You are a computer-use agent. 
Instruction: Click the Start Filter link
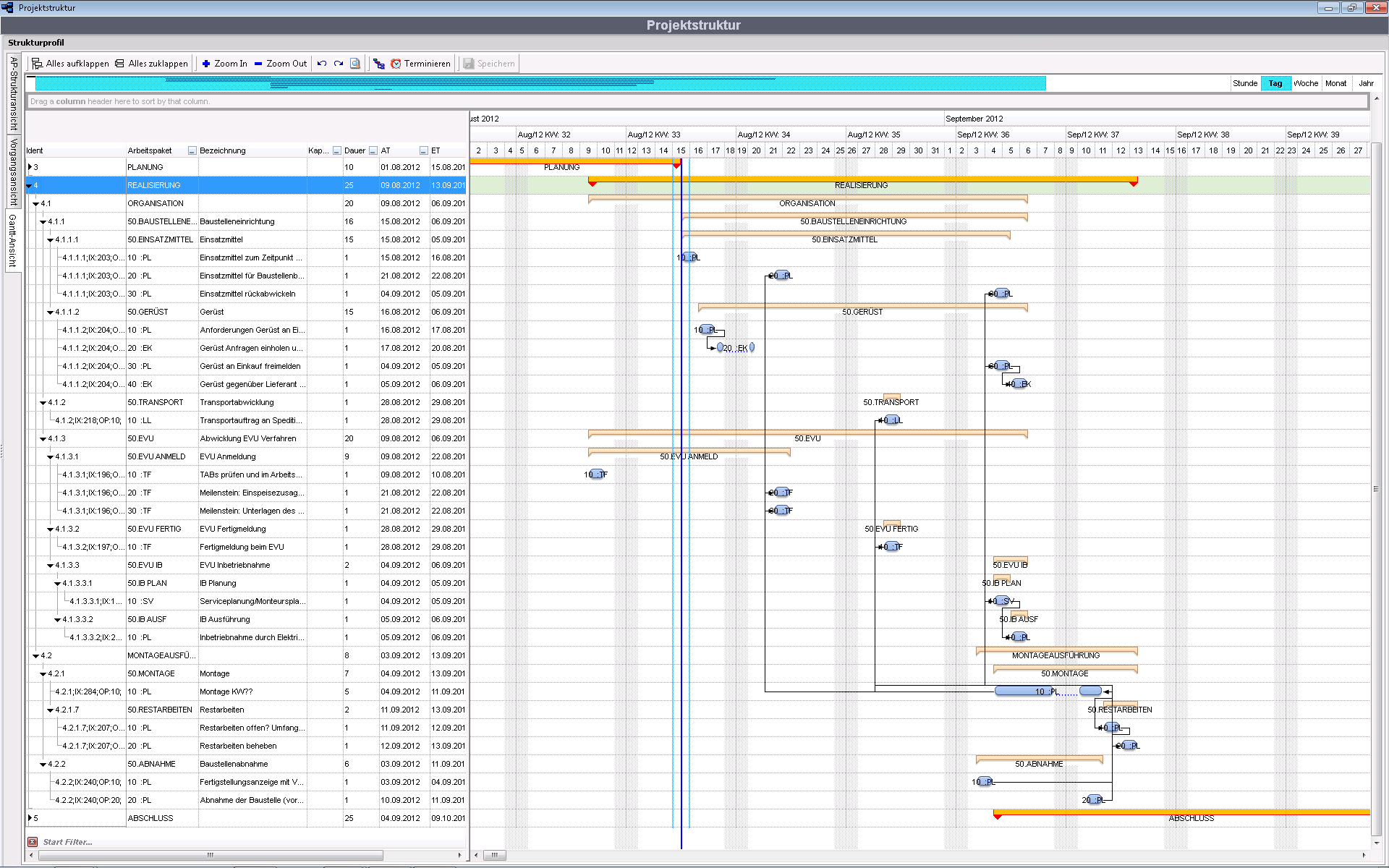(x=67, y=842)
